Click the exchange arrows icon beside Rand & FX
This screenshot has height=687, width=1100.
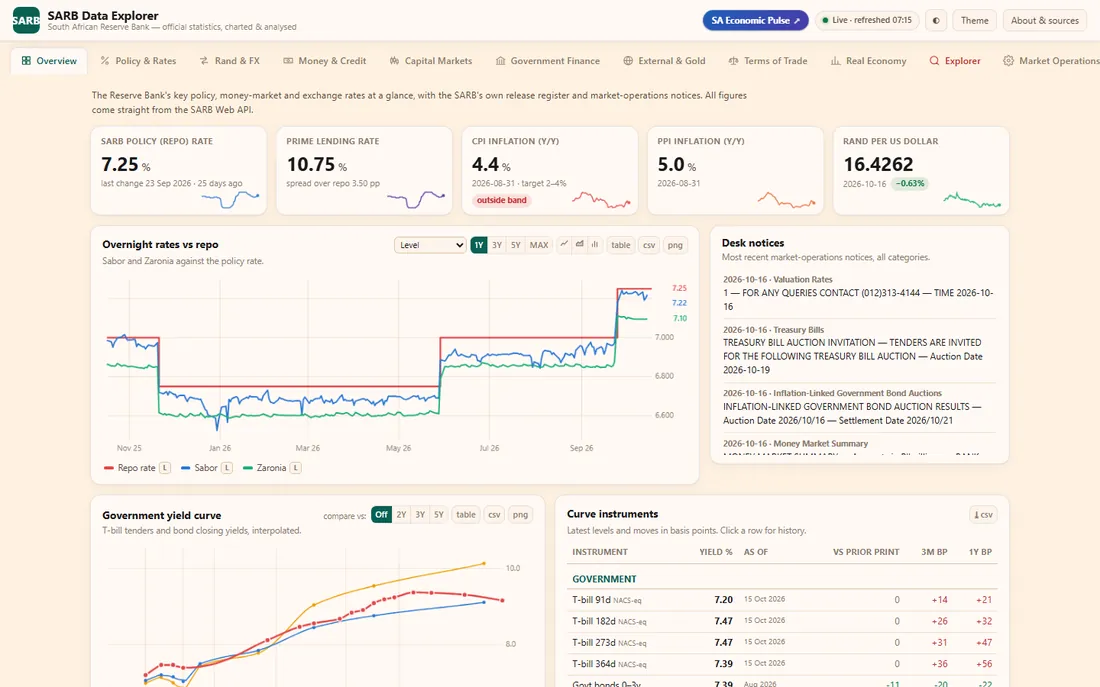click(203, 61)
